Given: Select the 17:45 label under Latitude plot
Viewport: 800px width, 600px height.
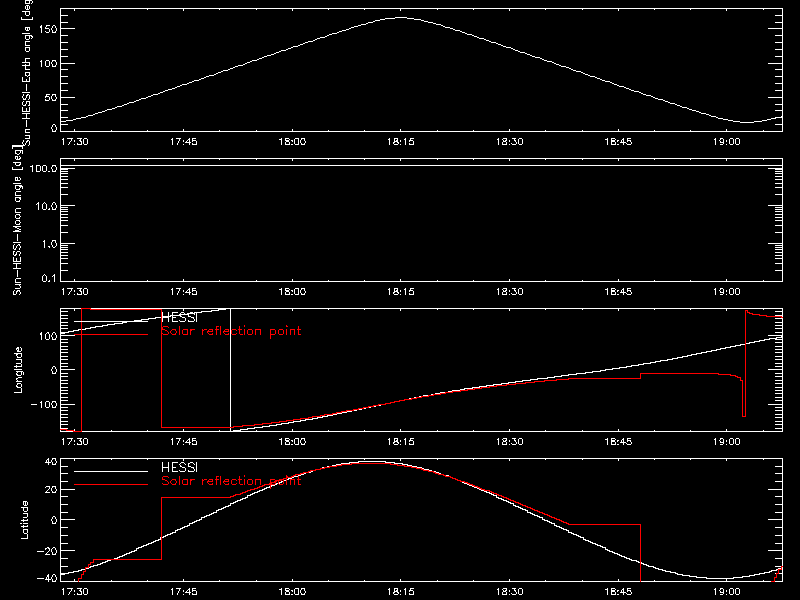Looking at the screenshot, I should (x=183, y=591).
